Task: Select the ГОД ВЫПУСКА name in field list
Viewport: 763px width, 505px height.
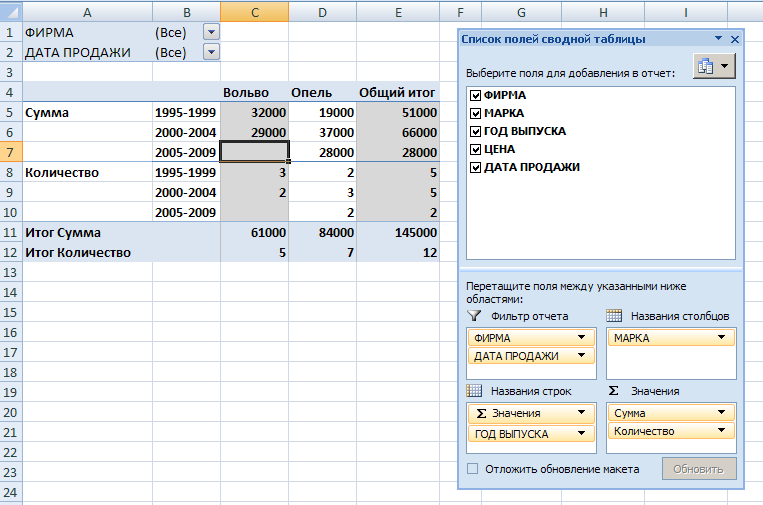Action: point(525,131)
